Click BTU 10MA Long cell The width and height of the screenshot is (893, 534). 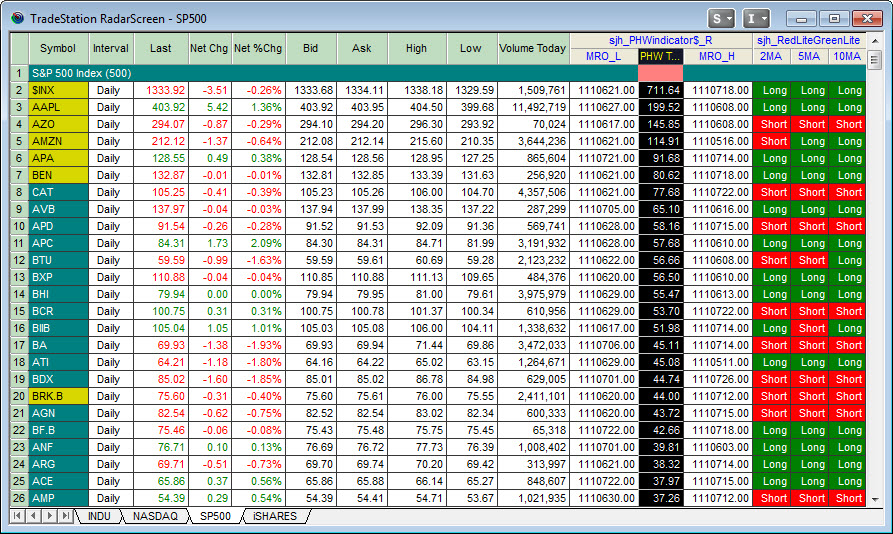coord(847,260)
